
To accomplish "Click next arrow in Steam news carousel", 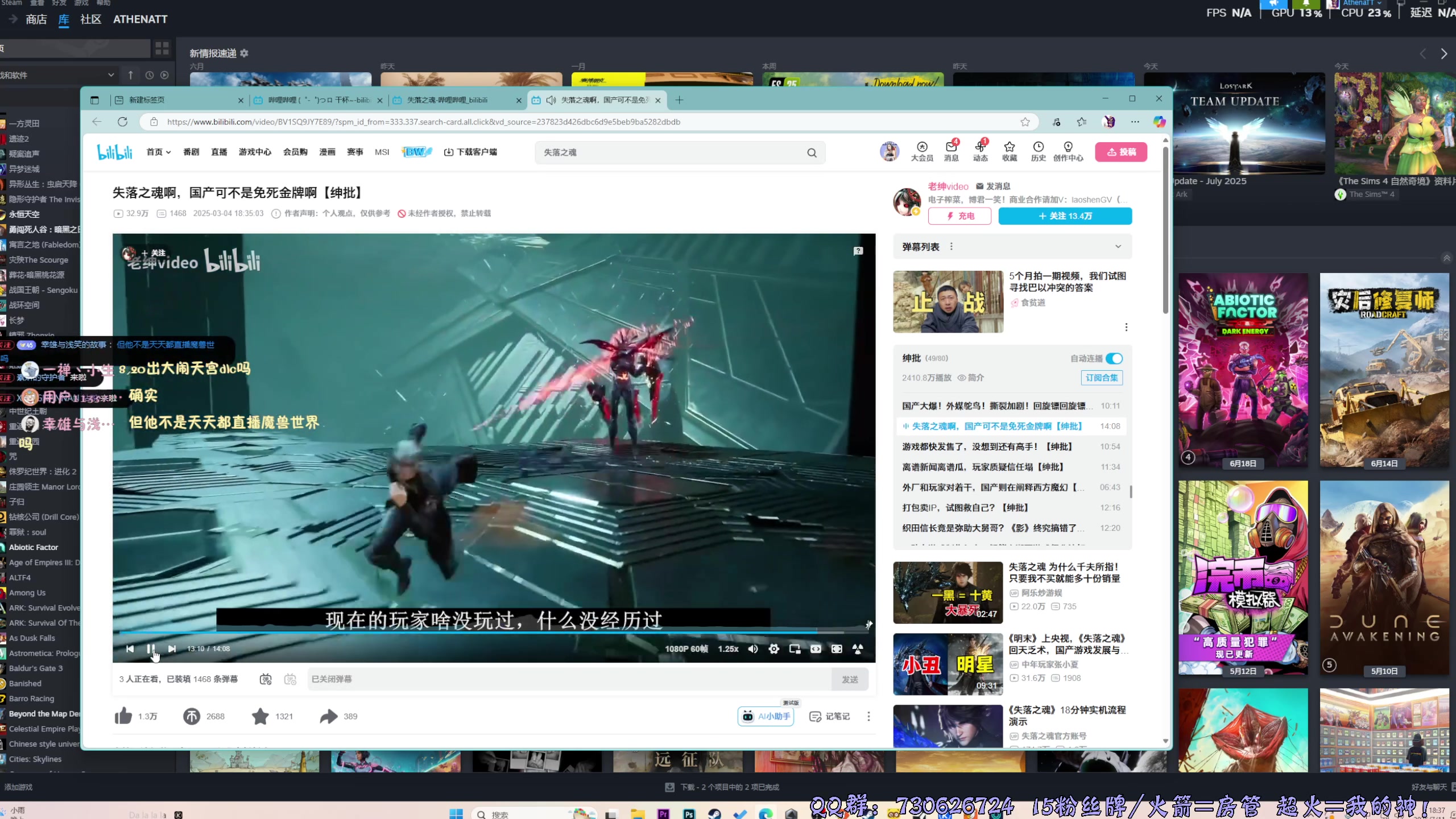I will tap(1443, 54).
